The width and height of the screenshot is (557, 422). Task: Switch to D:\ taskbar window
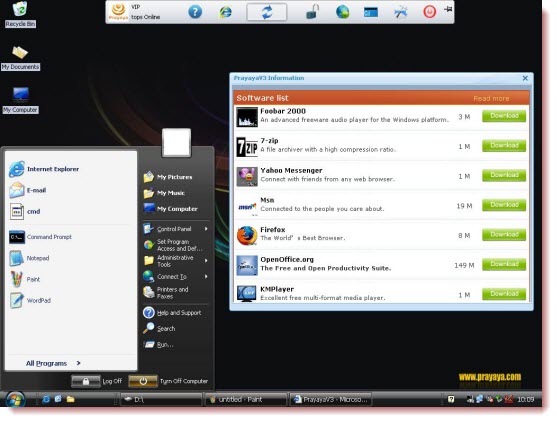[161, 400]
